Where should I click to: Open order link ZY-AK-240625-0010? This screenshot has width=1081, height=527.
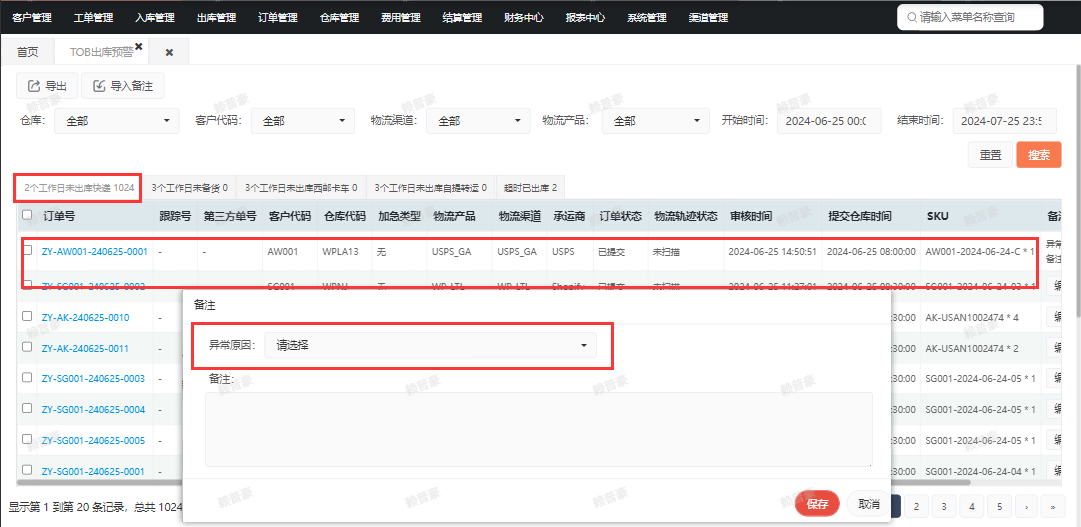(x=85, y=318)
